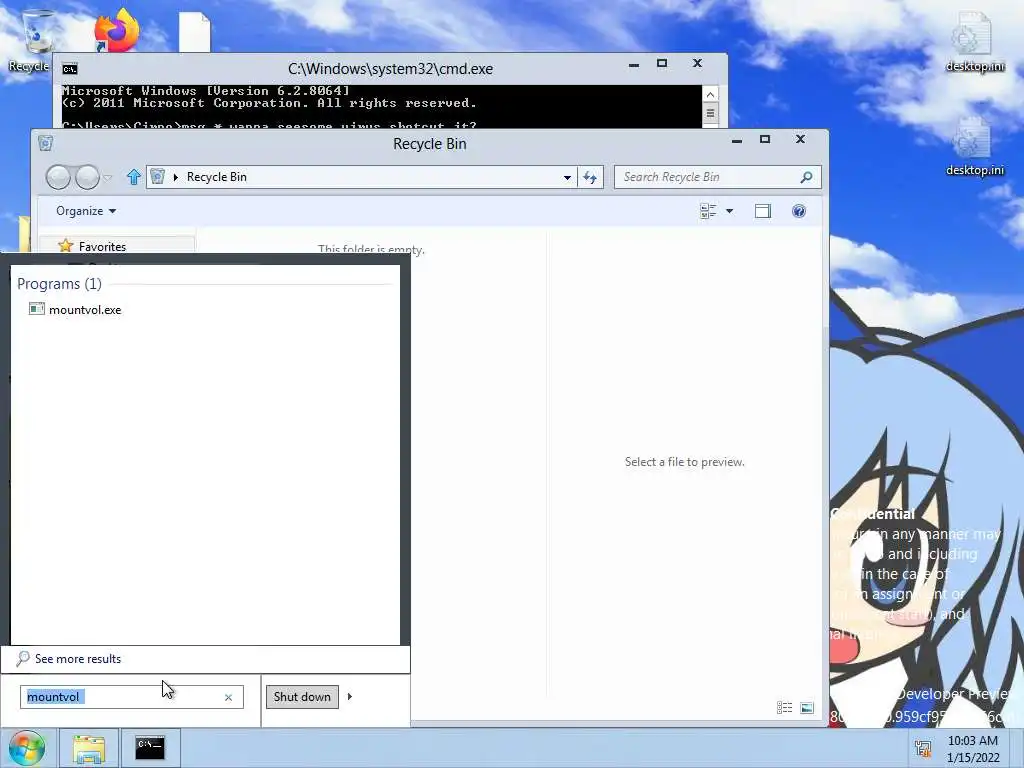This screenshot has height=768, width=1024.
Task: Refresh the Recycle Bin view
Action: pyautogui.click(x=590, y=177)
